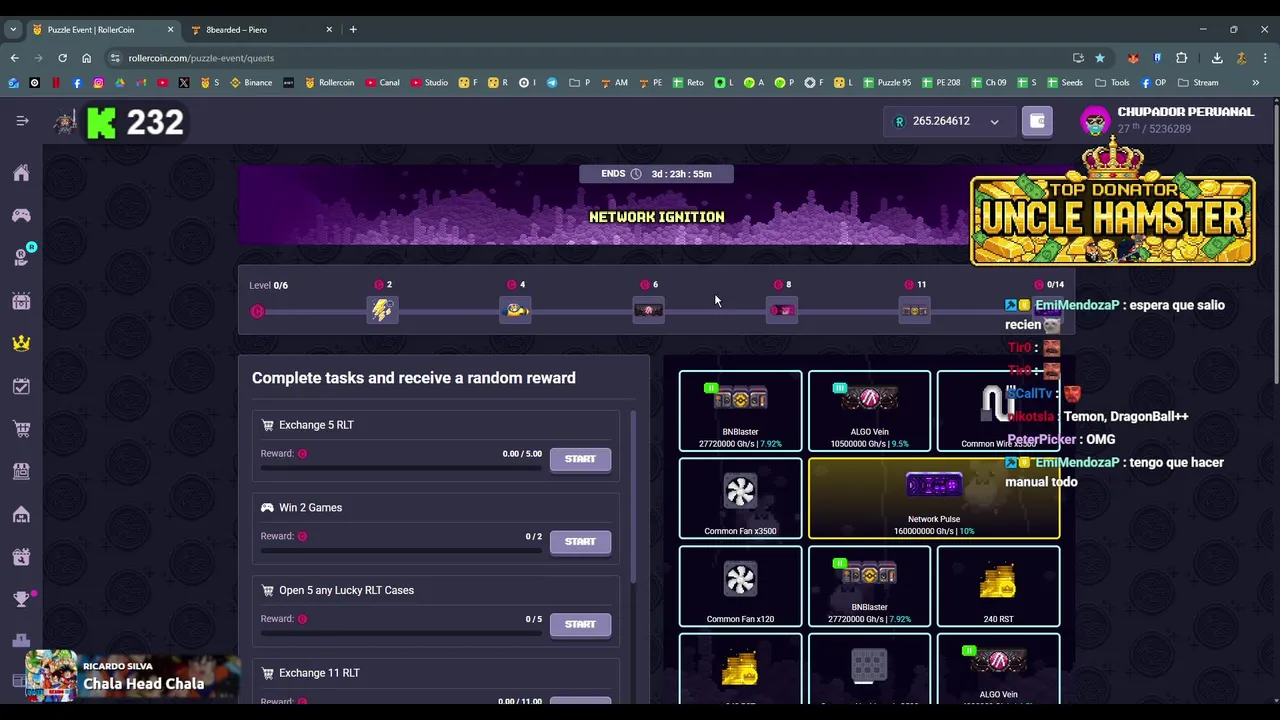The image size is (1280, 720).
Task: Start the Exchange 5 RLT task
Action: [x=580, y=459]
